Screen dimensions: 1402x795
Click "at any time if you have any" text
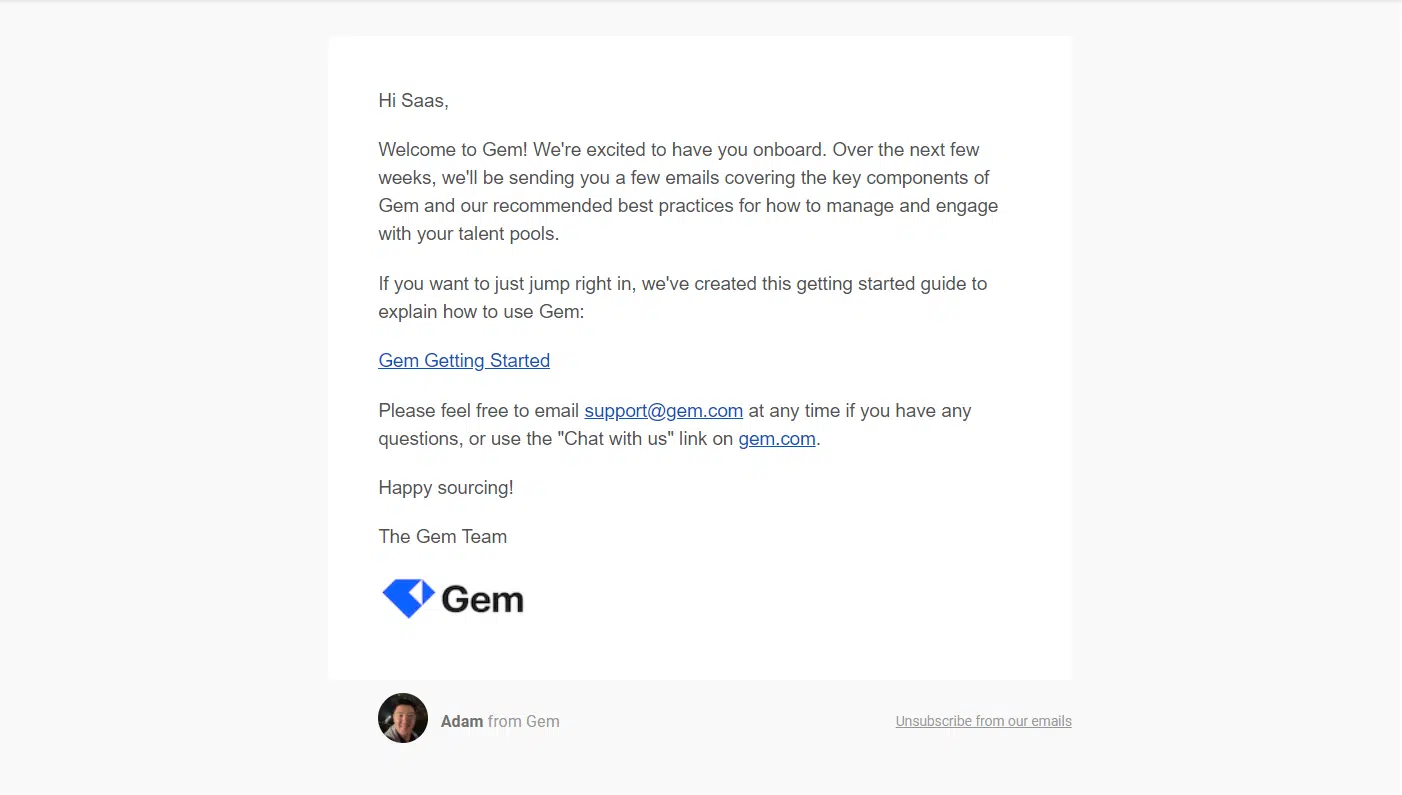[859, 411]
